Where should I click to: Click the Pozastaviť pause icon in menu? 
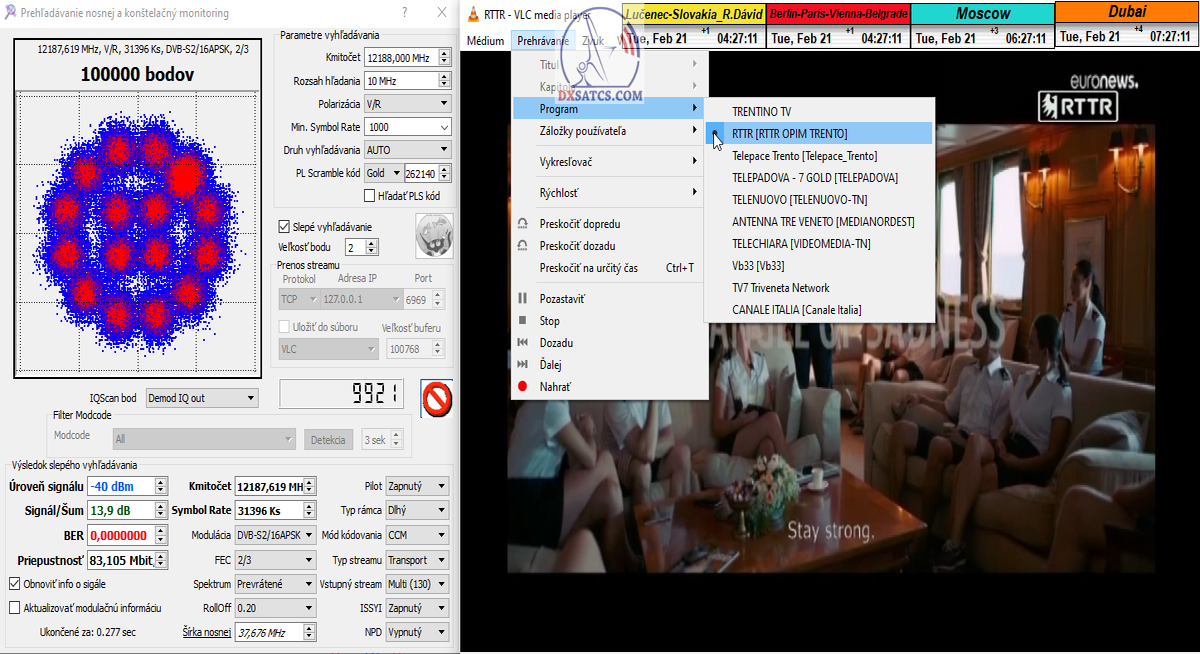(x=522, y=299)
